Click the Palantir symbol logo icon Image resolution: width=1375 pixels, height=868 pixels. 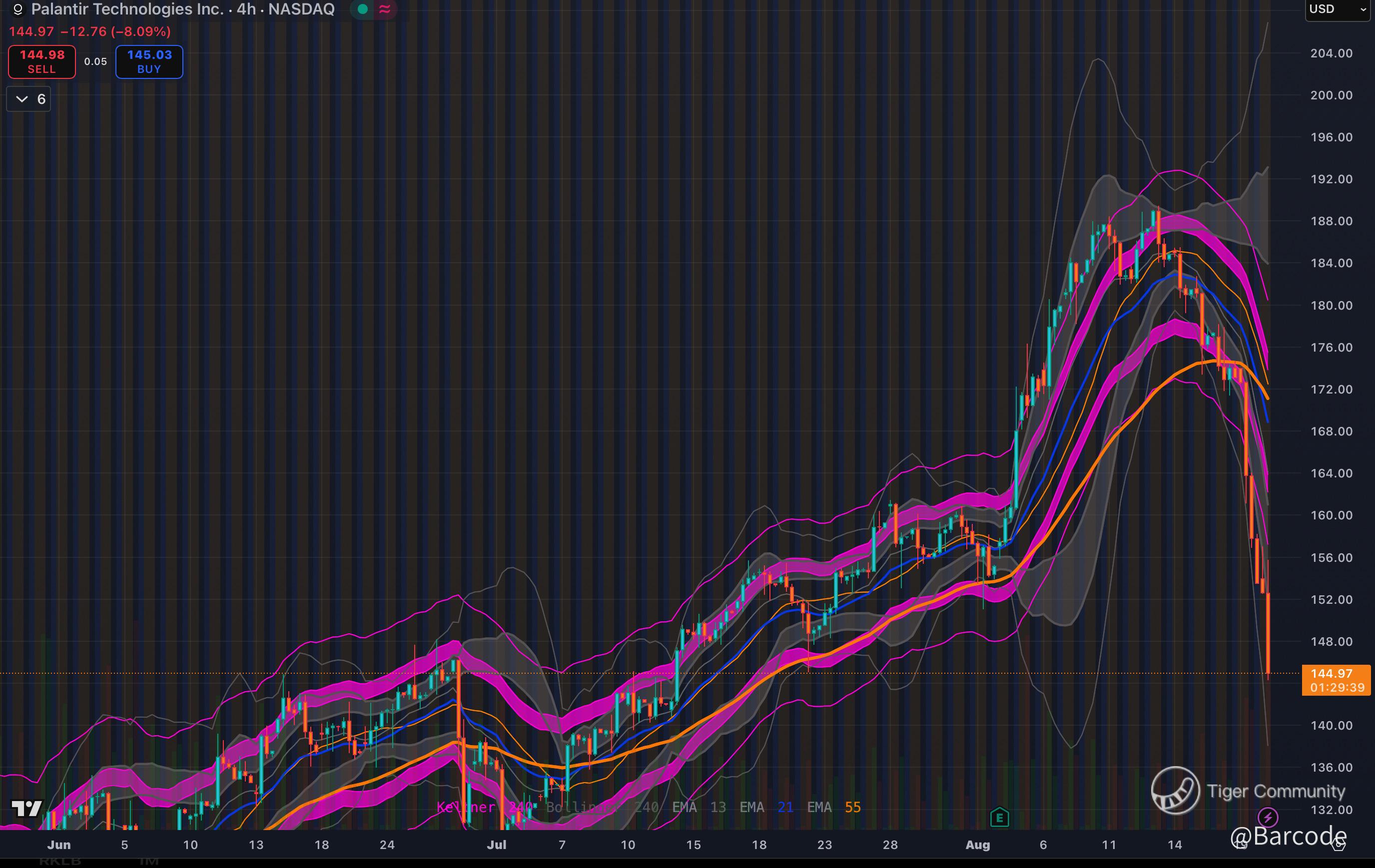pyautogui.click(x=17, y=9)
